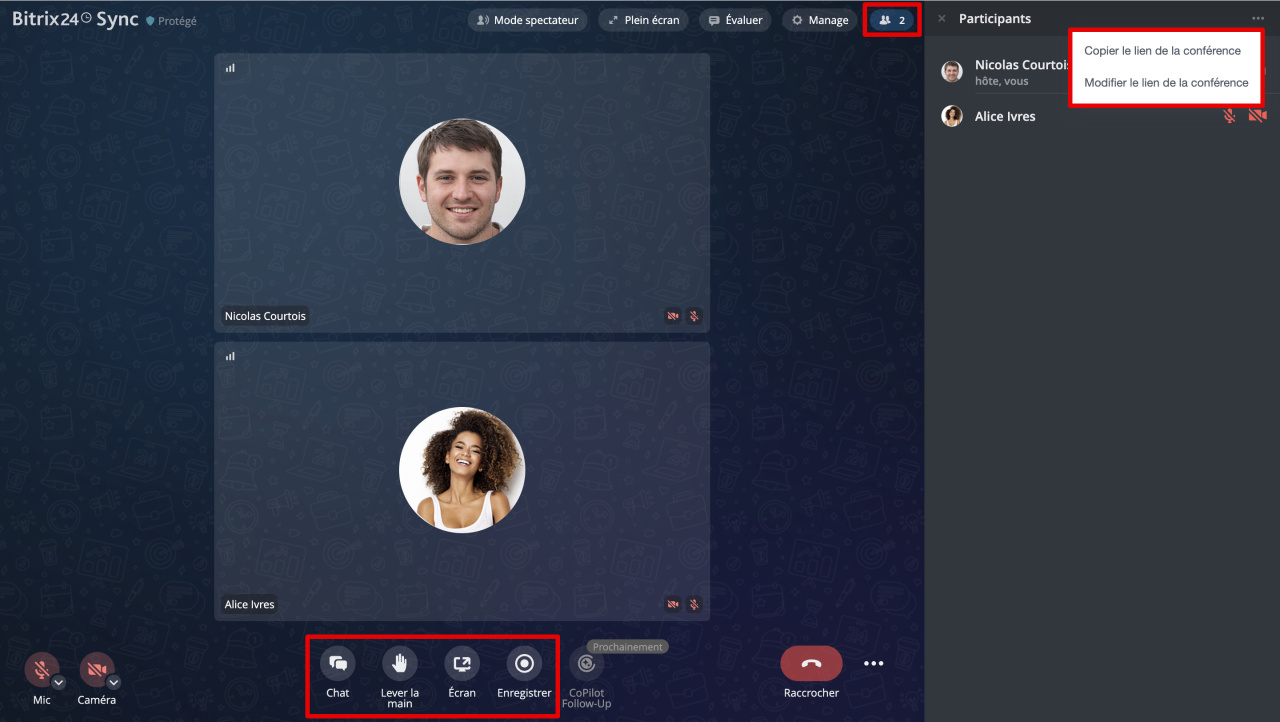Select Modifier le lien de la conférence

pyautogui.click(x=1166, y=83)
